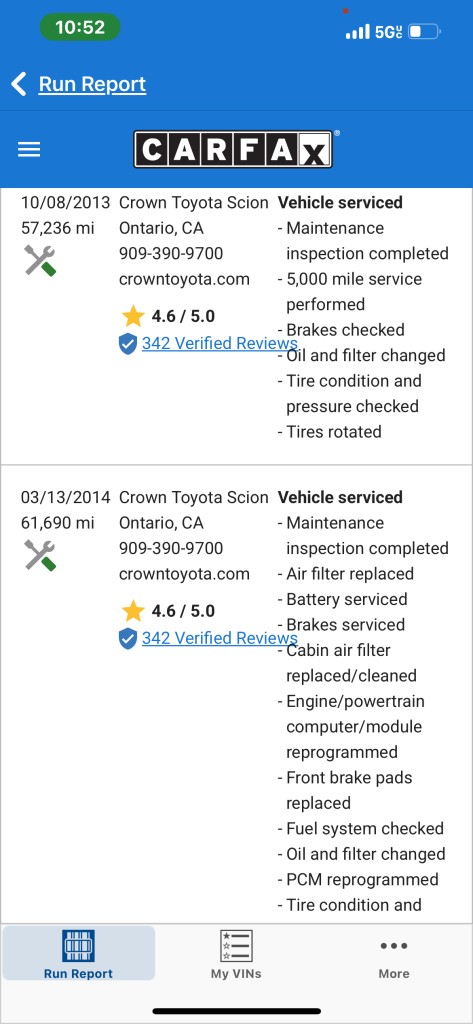Tap wrench service icon for 10/08/2013 record

(x=40, y=260)
